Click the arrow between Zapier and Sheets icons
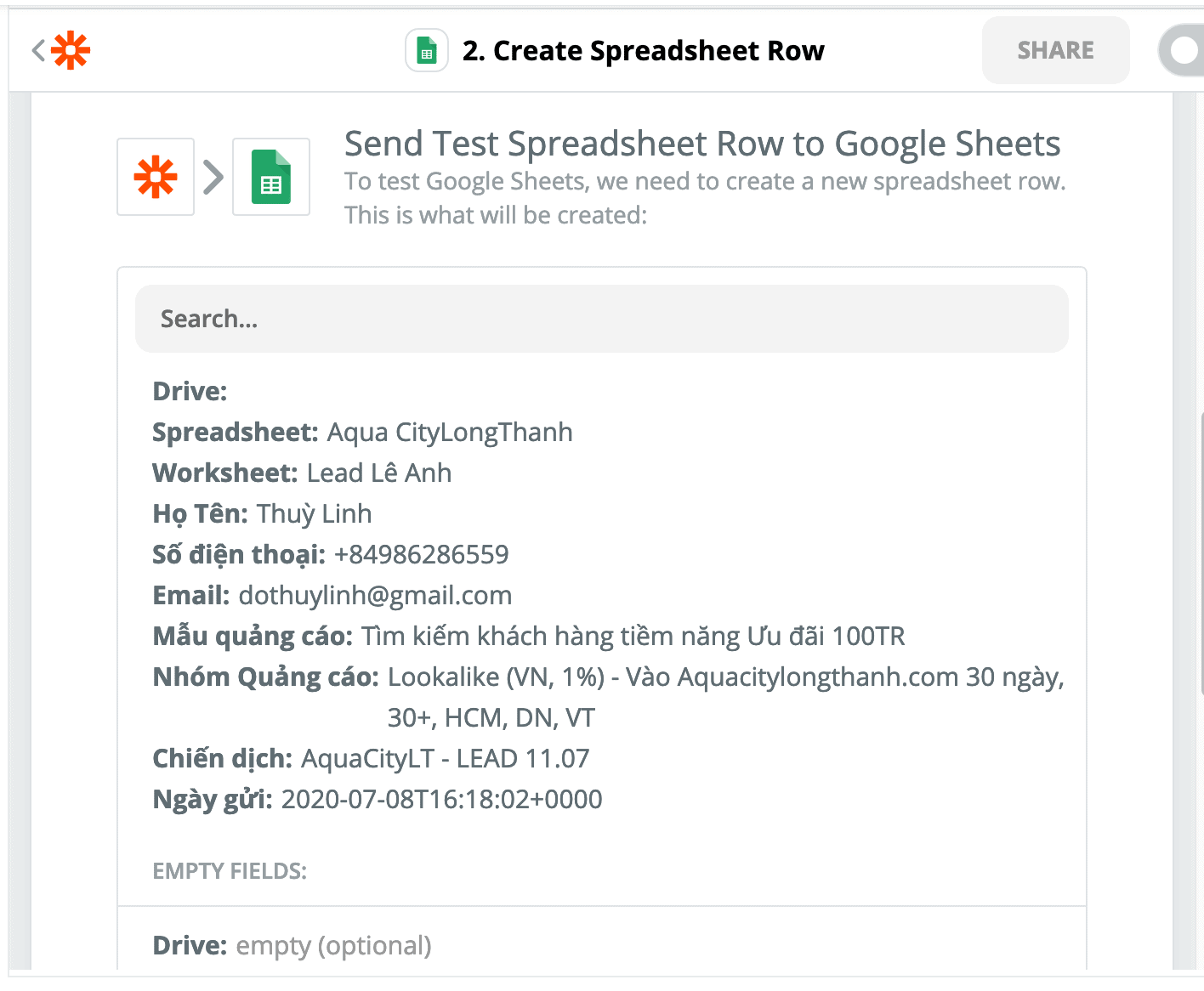The height and width of the screenshot is (991, 1204). (213, 177)
